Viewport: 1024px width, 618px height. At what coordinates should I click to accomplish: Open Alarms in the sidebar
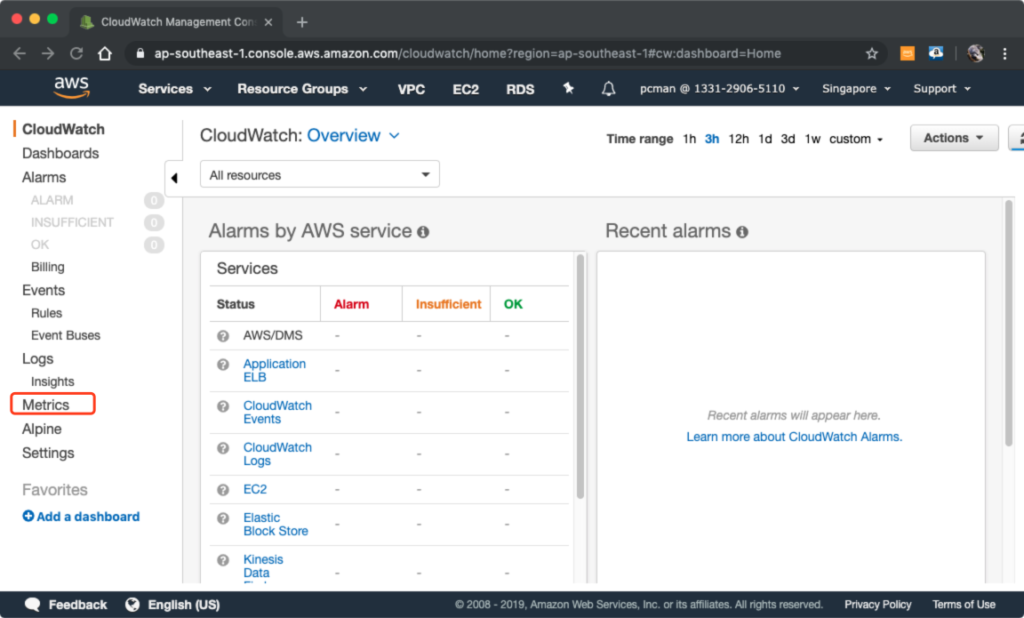44,178
